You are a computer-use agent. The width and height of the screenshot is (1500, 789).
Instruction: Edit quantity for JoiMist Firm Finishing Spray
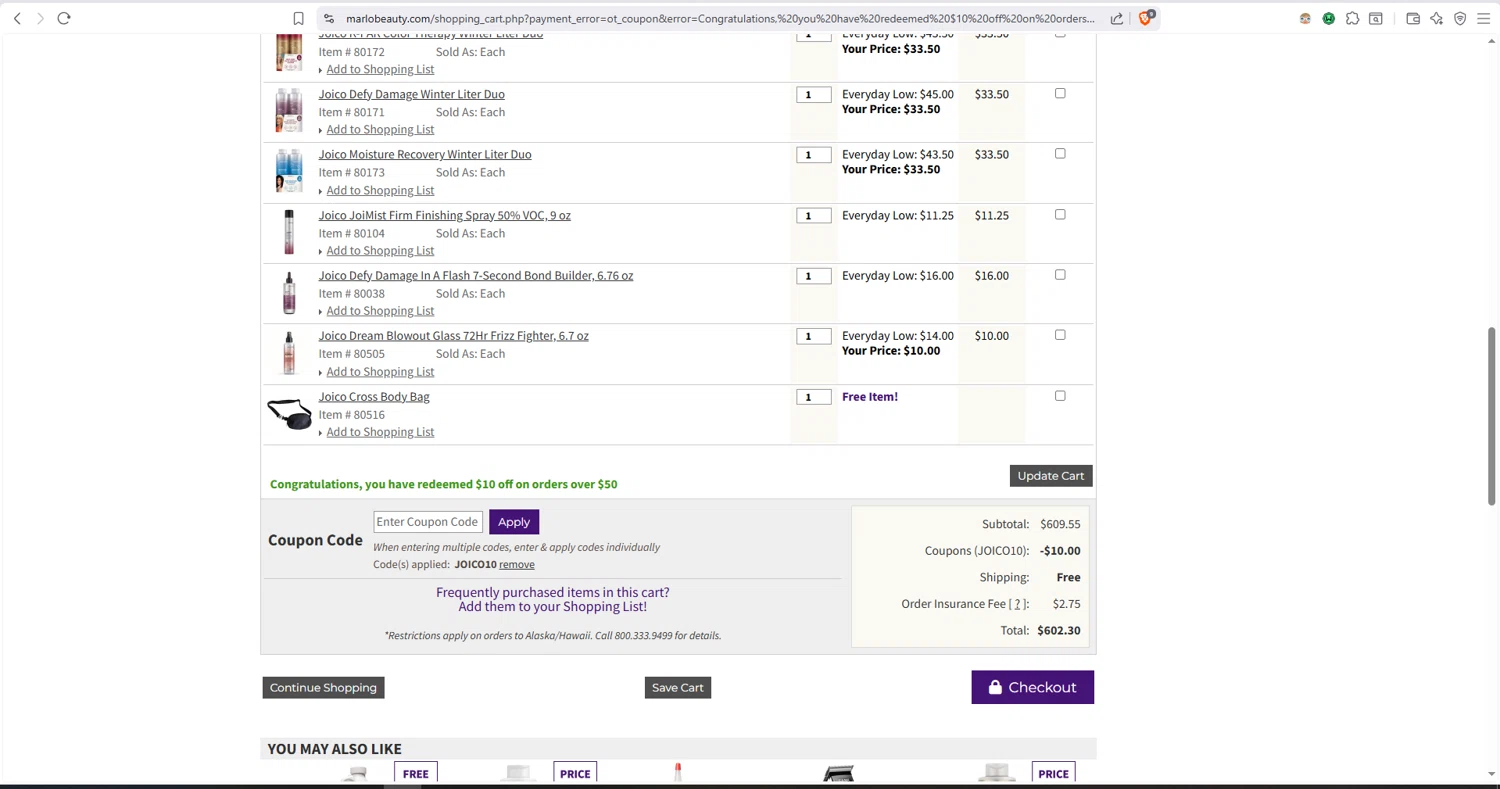pos(814,216)
